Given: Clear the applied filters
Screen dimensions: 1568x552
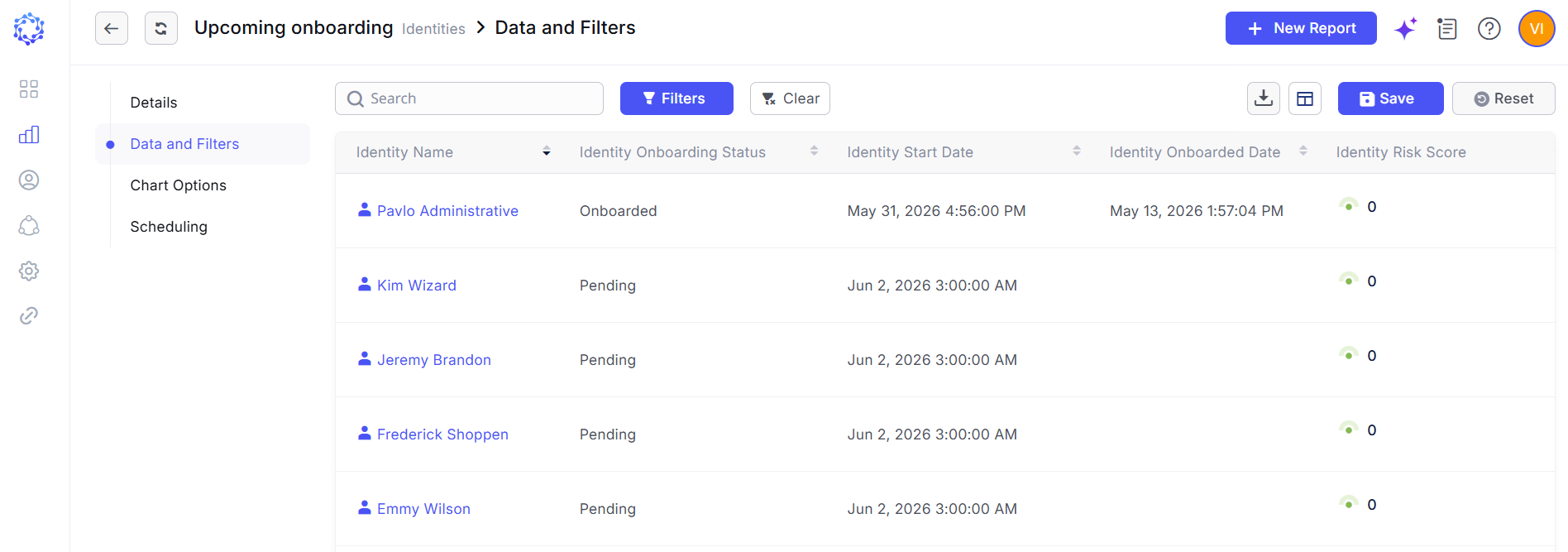Looking at the screenshot, I should (x=790, y=98).
